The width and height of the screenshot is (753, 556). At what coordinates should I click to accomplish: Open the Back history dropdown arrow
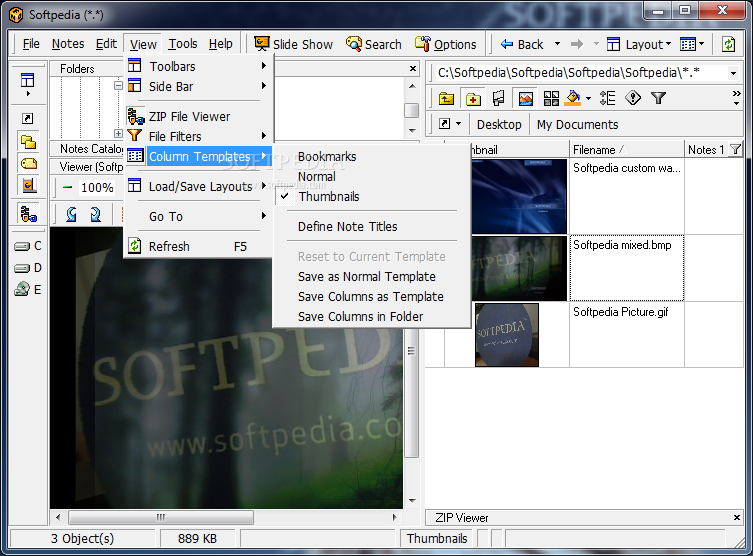[557, 44]
